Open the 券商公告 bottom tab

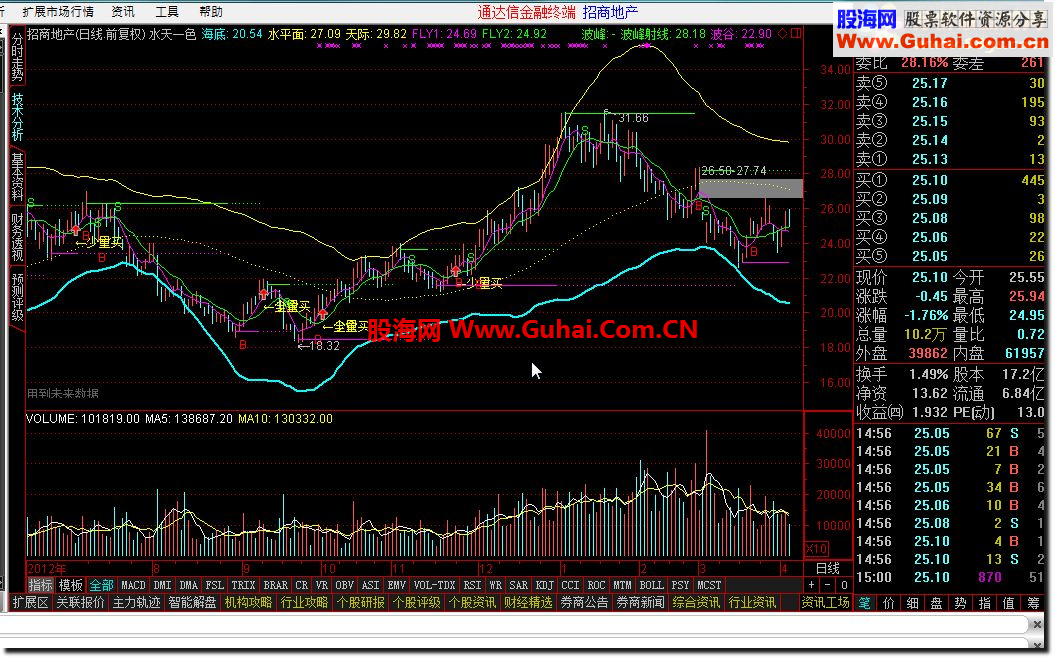(x=584, y=603)
